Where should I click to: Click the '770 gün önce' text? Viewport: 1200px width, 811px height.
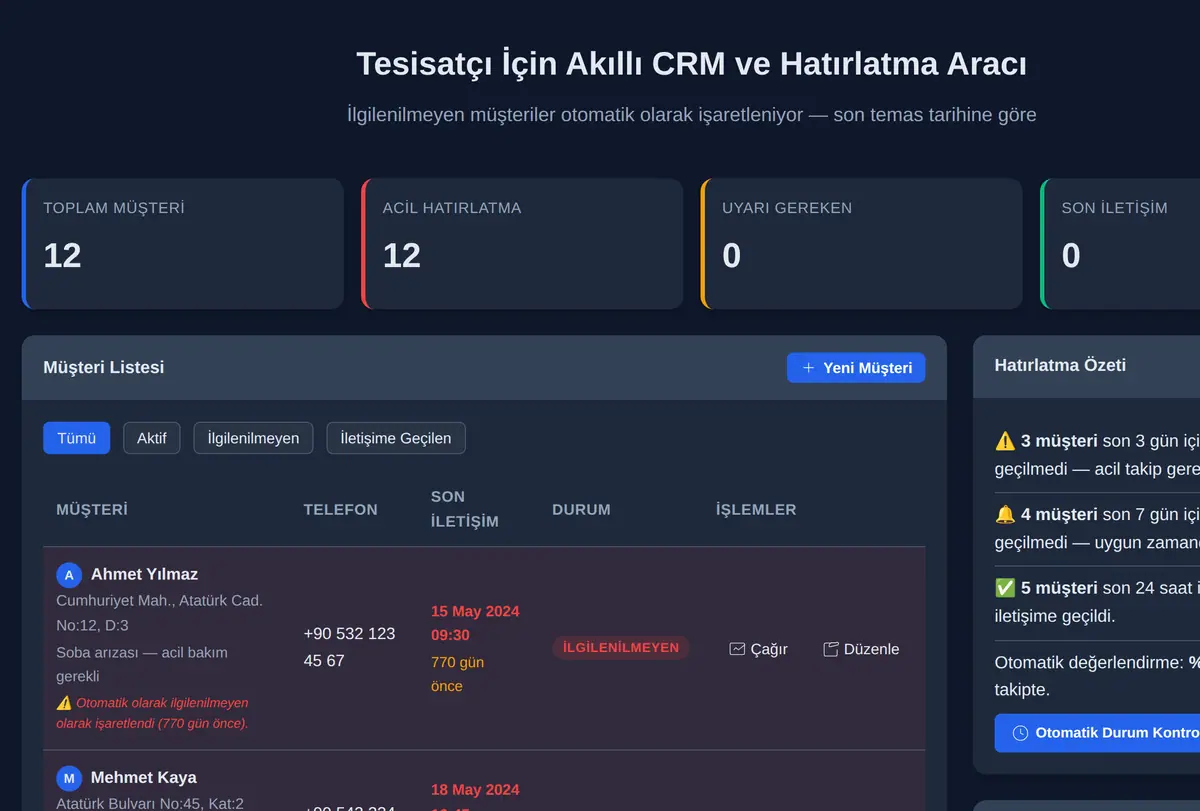click(x=458, y=674)
